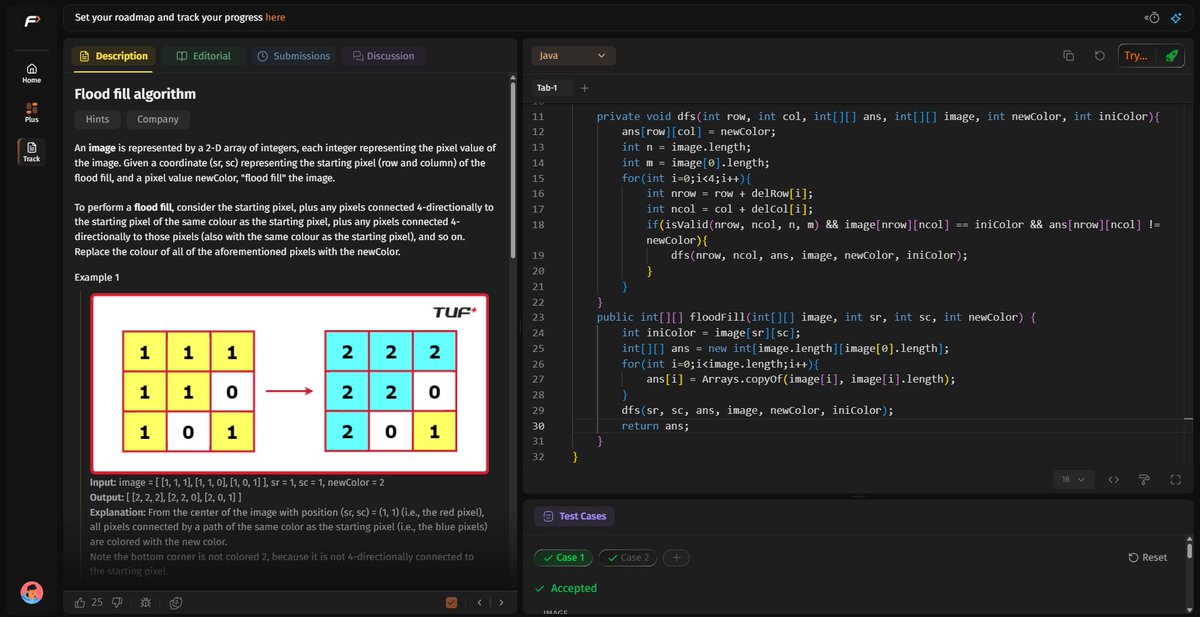The width and height of the screenshot is (1200, 617).
Task: Click the description panel scrollbar
Action: tap(514, 170)
